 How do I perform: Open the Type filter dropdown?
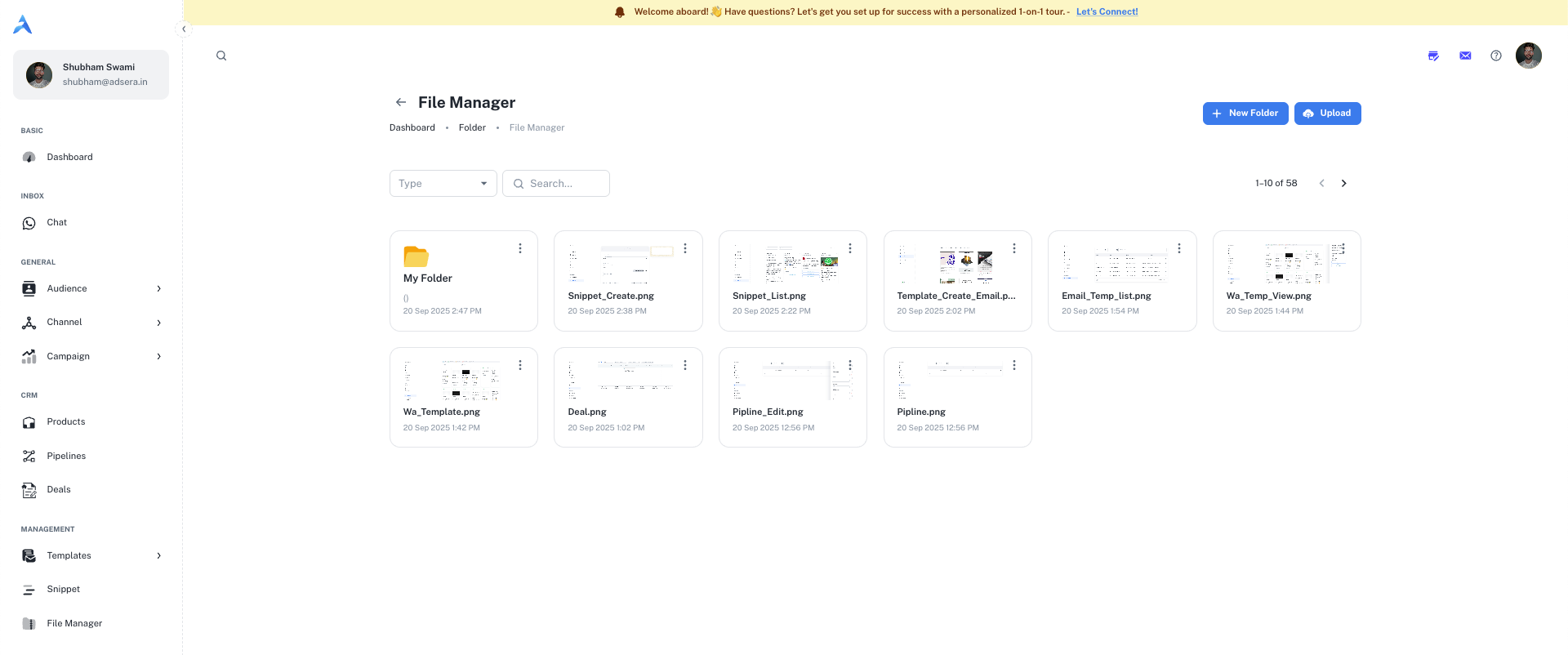coord(443,184)
